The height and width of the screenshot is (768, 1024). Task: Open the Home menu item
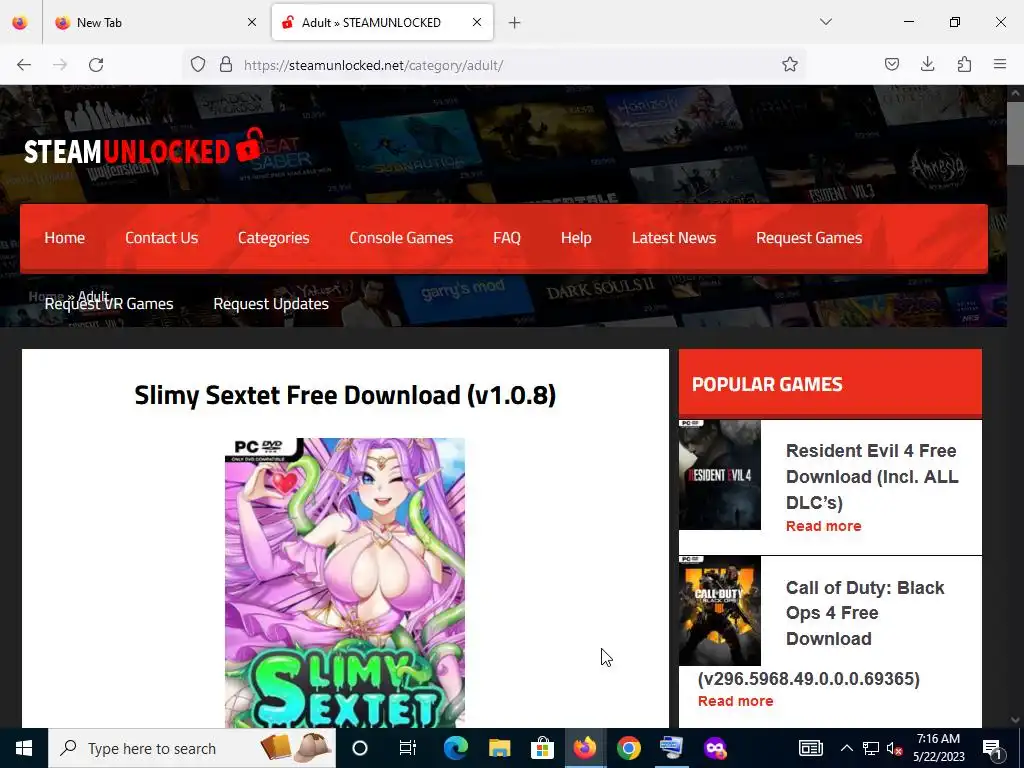[x=65, y=238]
